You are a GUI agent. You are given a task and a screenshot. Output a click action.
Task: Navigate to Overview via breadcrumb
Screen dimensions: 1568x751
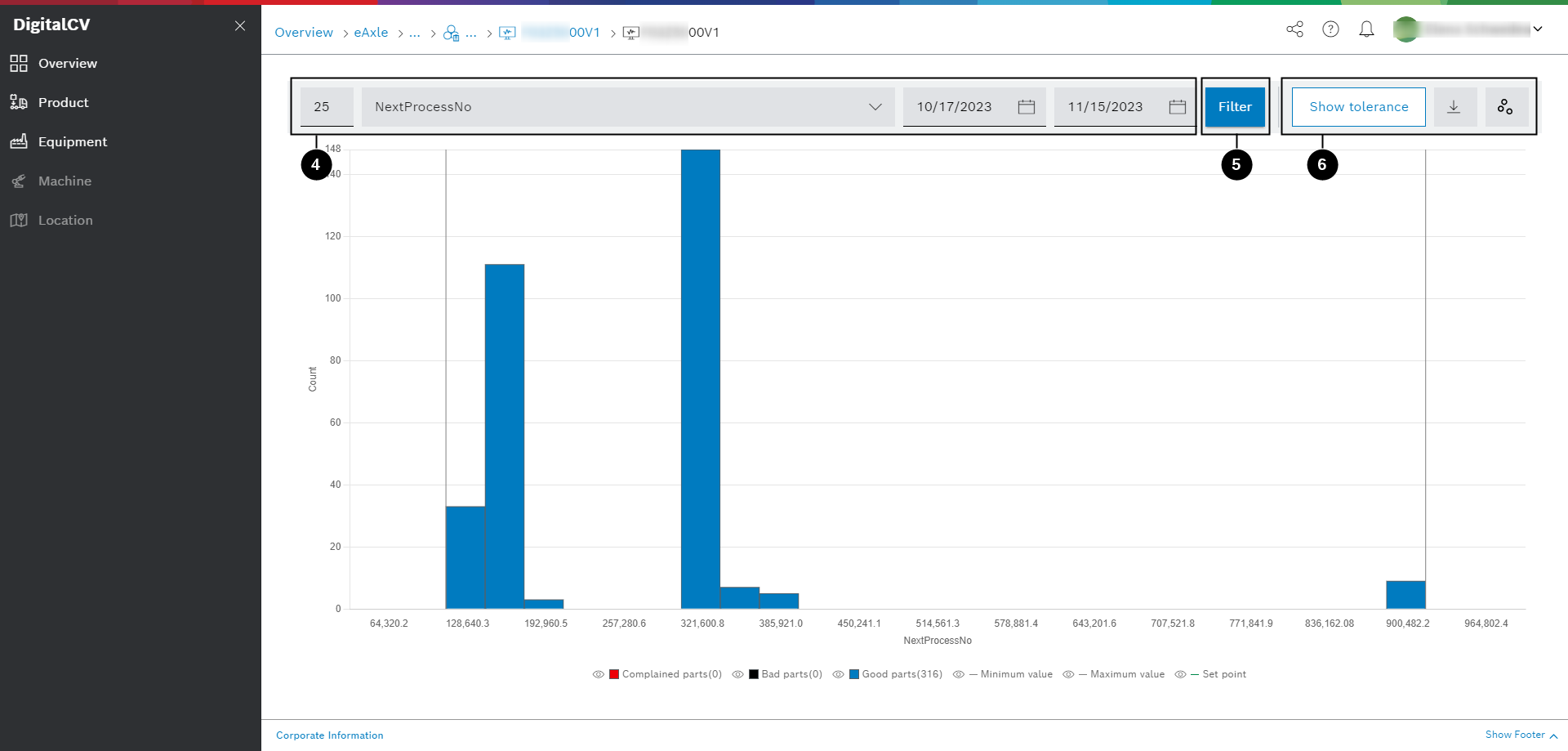pos(304,32)
